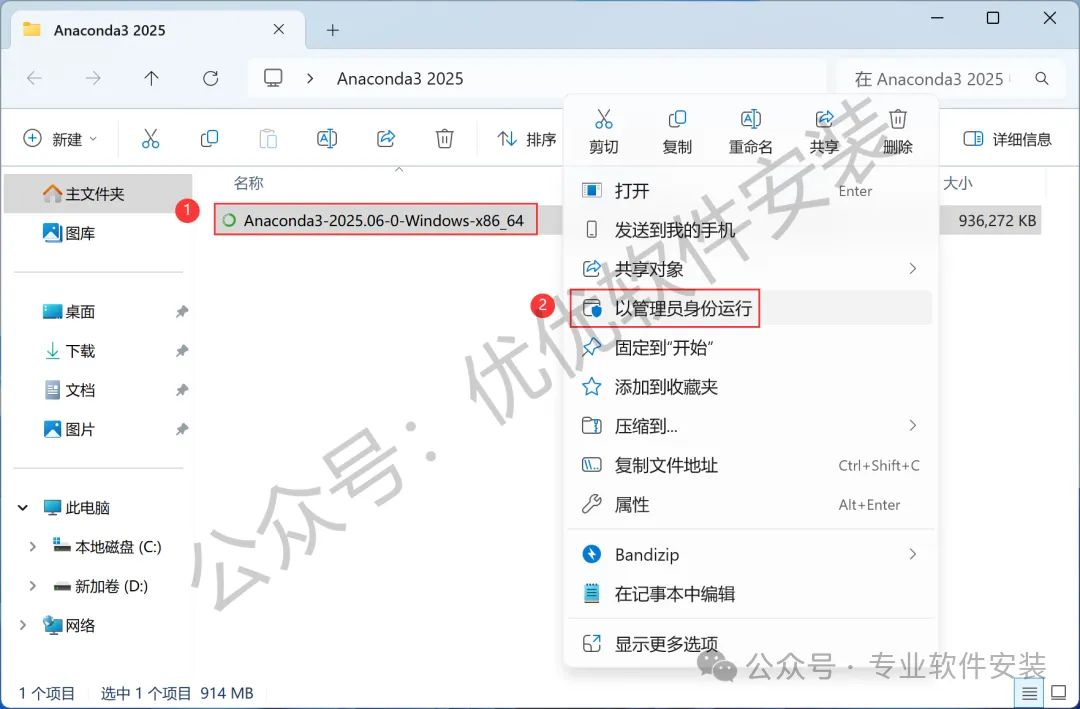Click the Paste clipboard icon in the toolbar
The width and height of the screenshot is (1080, 709).
point(268,139)
